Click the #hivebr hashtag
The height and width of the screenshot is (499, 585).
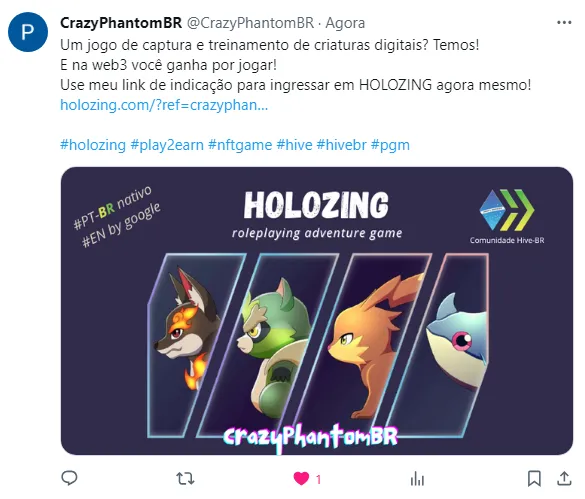pos(341,145)
